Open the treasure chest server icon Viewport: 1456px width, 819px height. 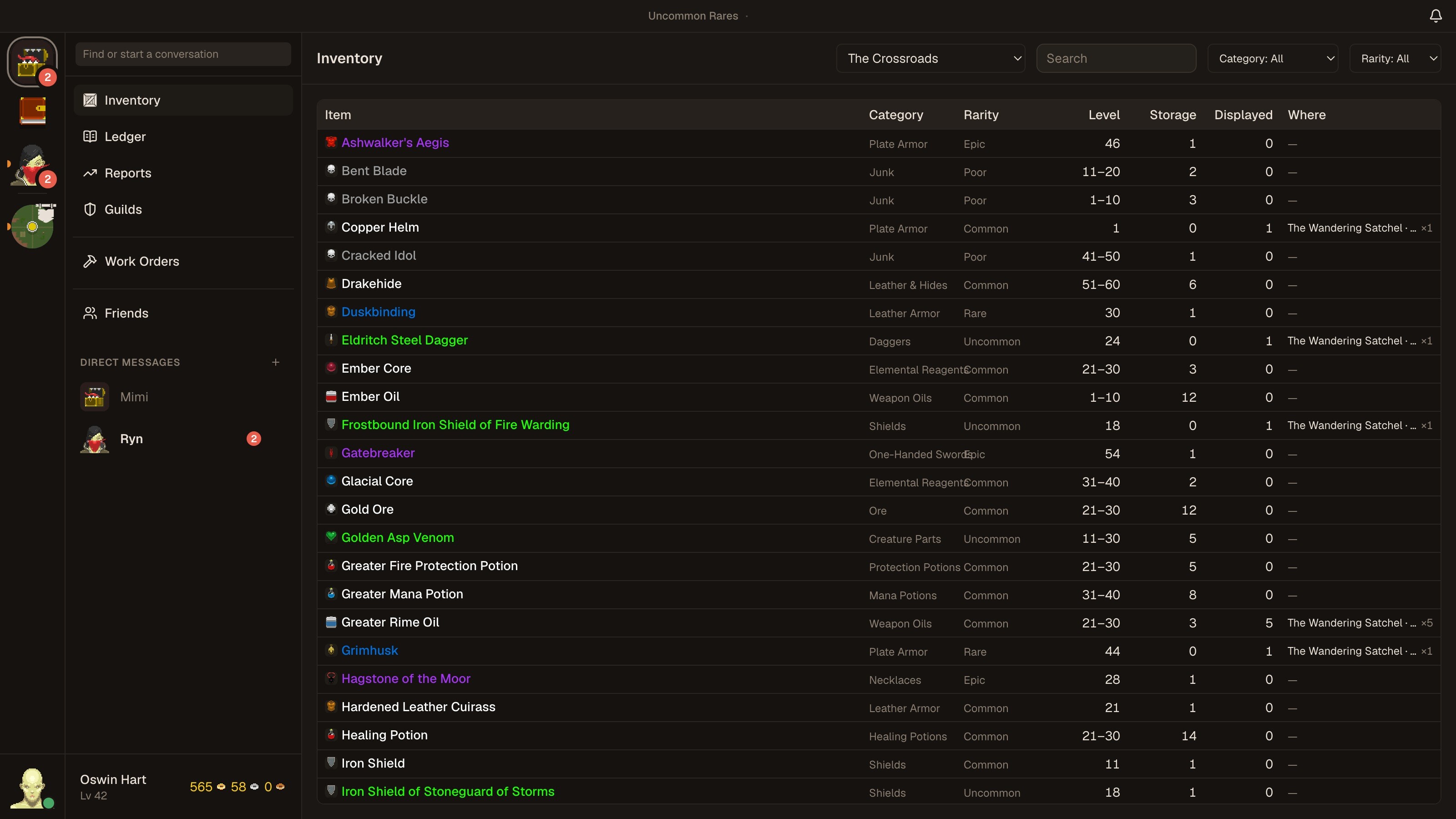(32, 61)
